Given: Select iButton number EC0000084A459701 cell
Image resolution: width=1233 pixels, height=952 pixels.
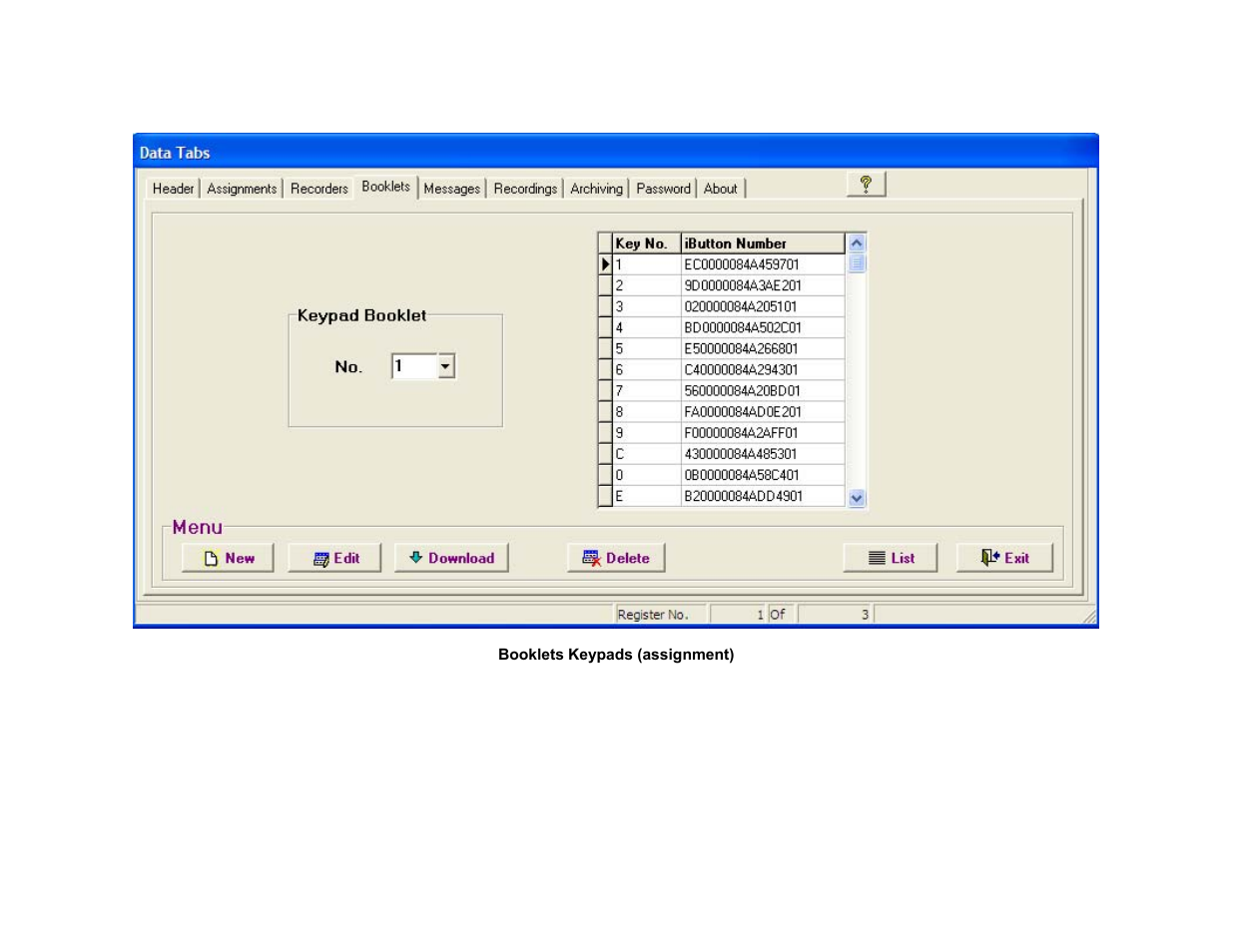Looking at the screenshot, I should (x=762, y=264).
